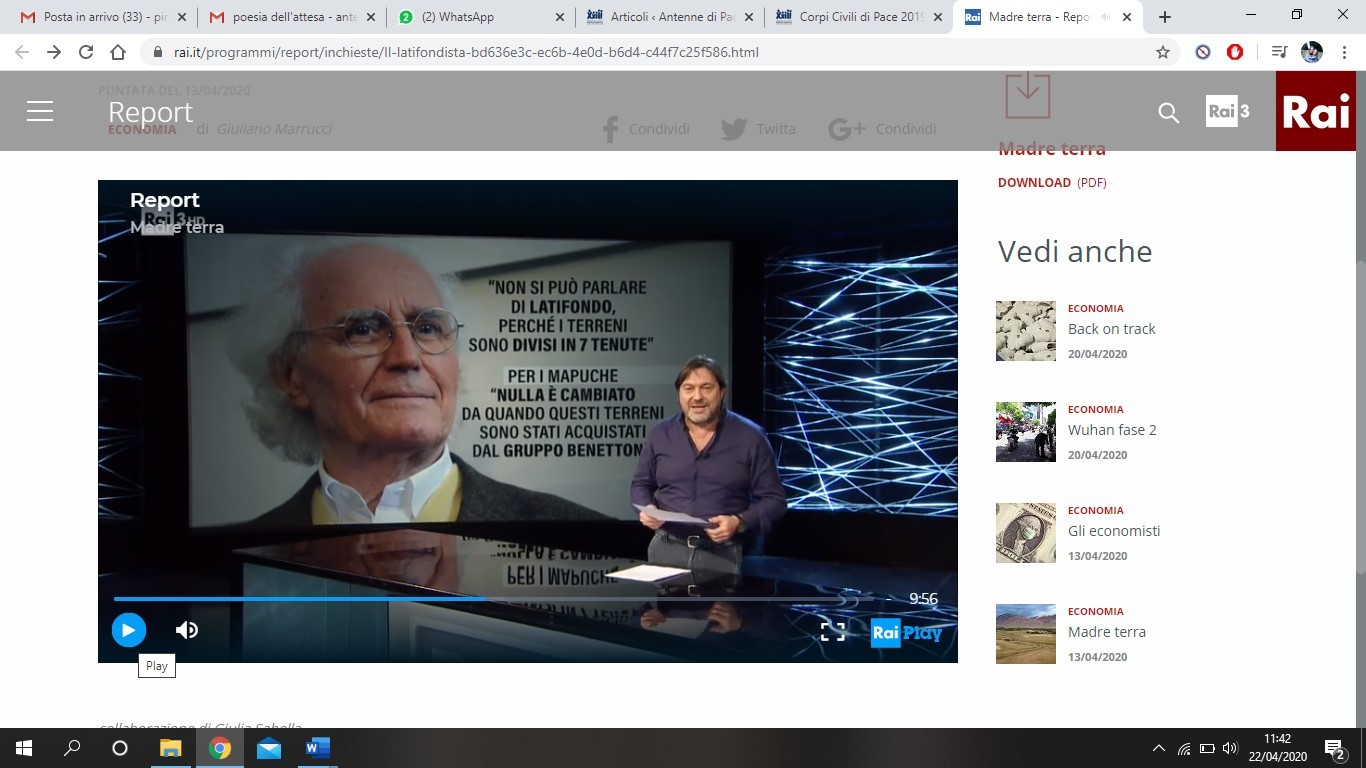The height and width of the screenshot is (768, 1366).
Task: Click the RaiPlay logo in the player
Action: coord(906,632)
